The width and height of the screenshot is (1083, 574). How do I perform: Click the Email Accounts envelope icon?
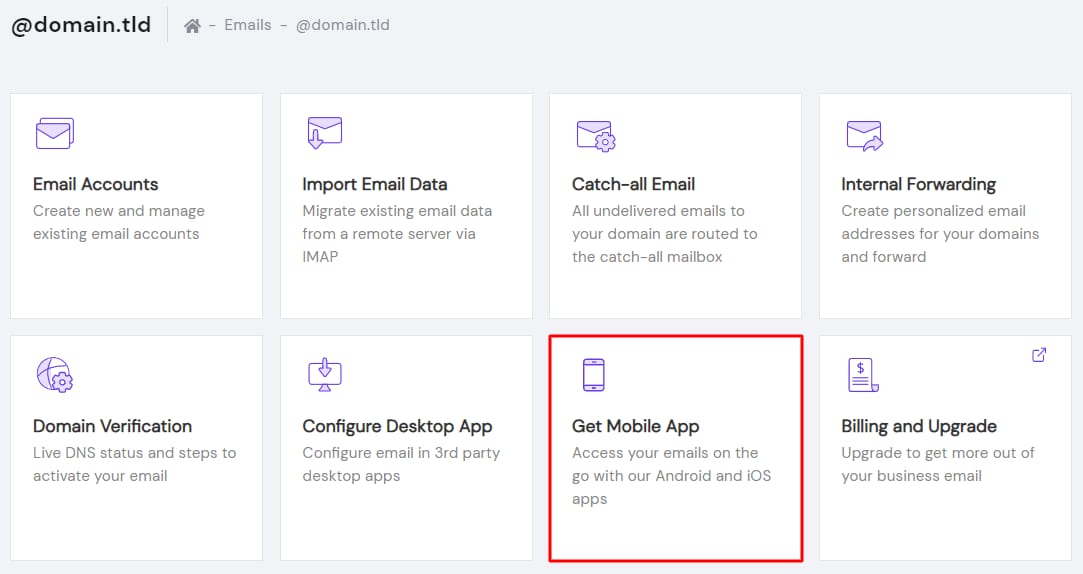[54, 133]
